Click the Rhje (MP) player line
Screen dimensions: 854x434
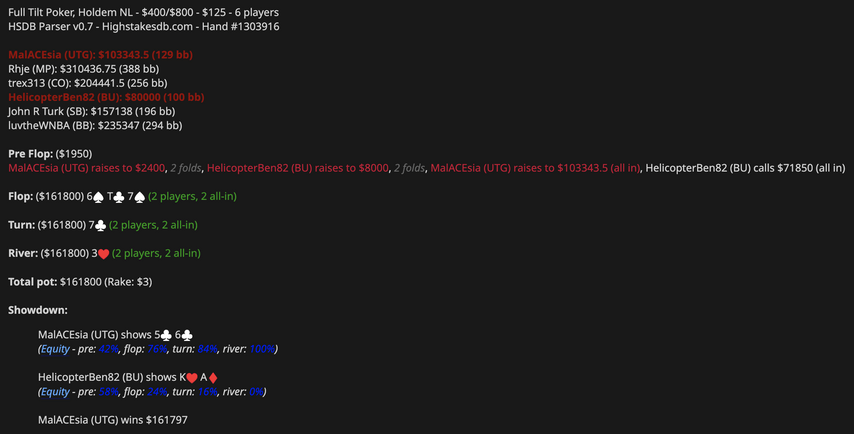pos(81,68)
